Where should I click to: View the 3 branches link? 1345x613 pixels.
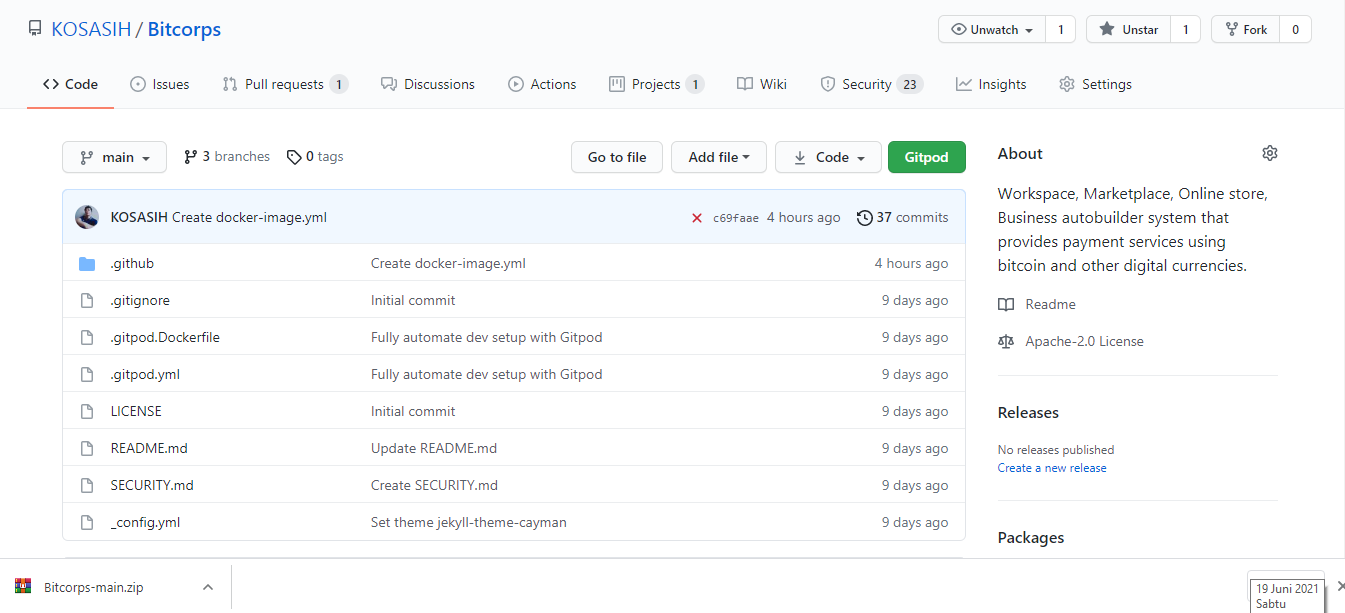point(227,156)
